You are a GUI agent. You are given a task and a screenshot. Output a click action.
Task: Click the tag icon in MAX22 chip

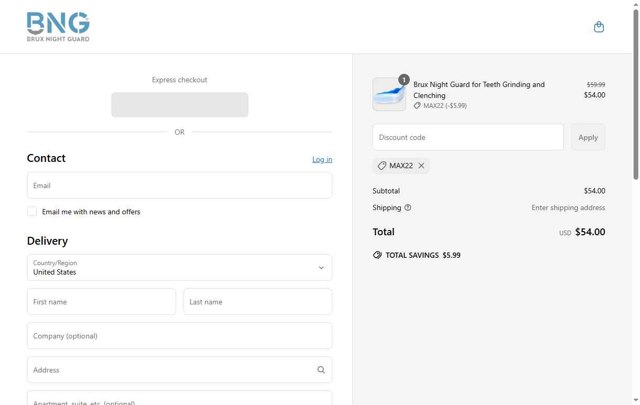382,166
